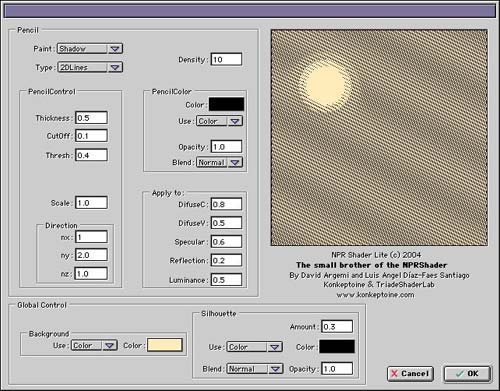Click the Silhouette Amount field

[337, 326]
